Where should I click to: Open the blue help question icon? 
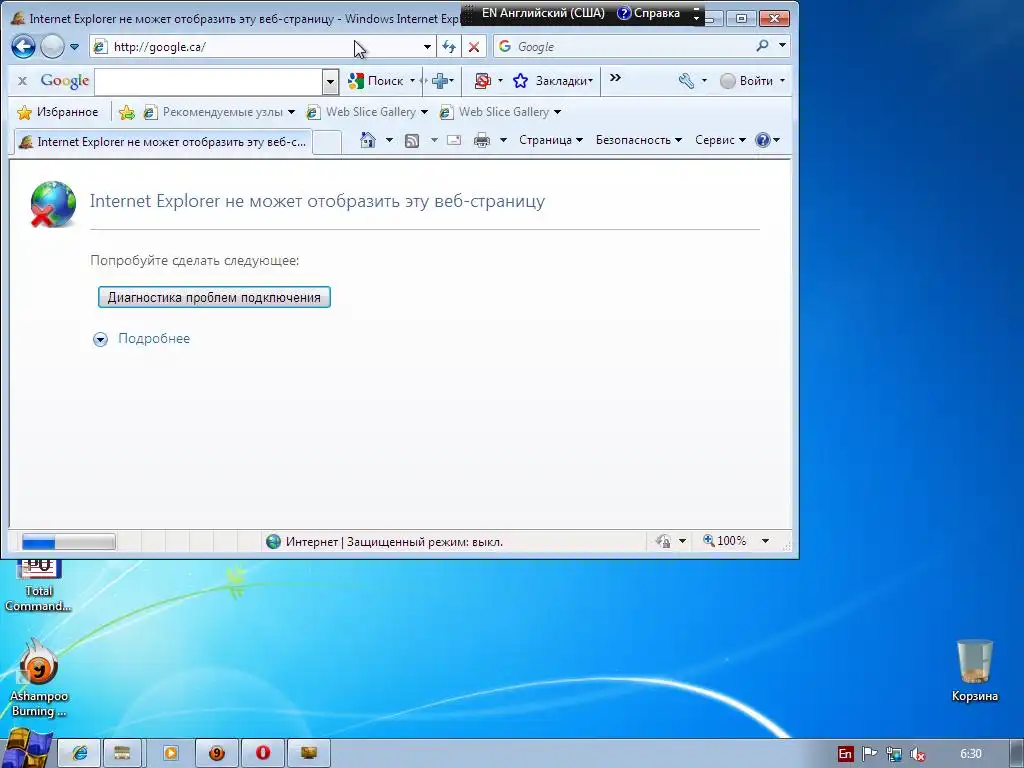click(x=762, y=140)
